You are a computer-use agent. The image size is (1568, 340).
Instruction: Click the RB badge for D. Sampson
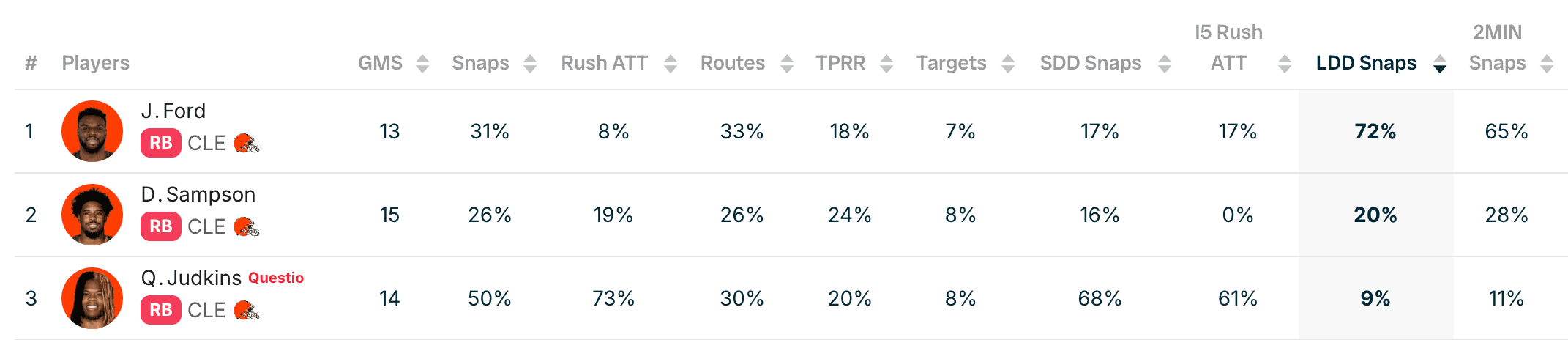[161, 226]
